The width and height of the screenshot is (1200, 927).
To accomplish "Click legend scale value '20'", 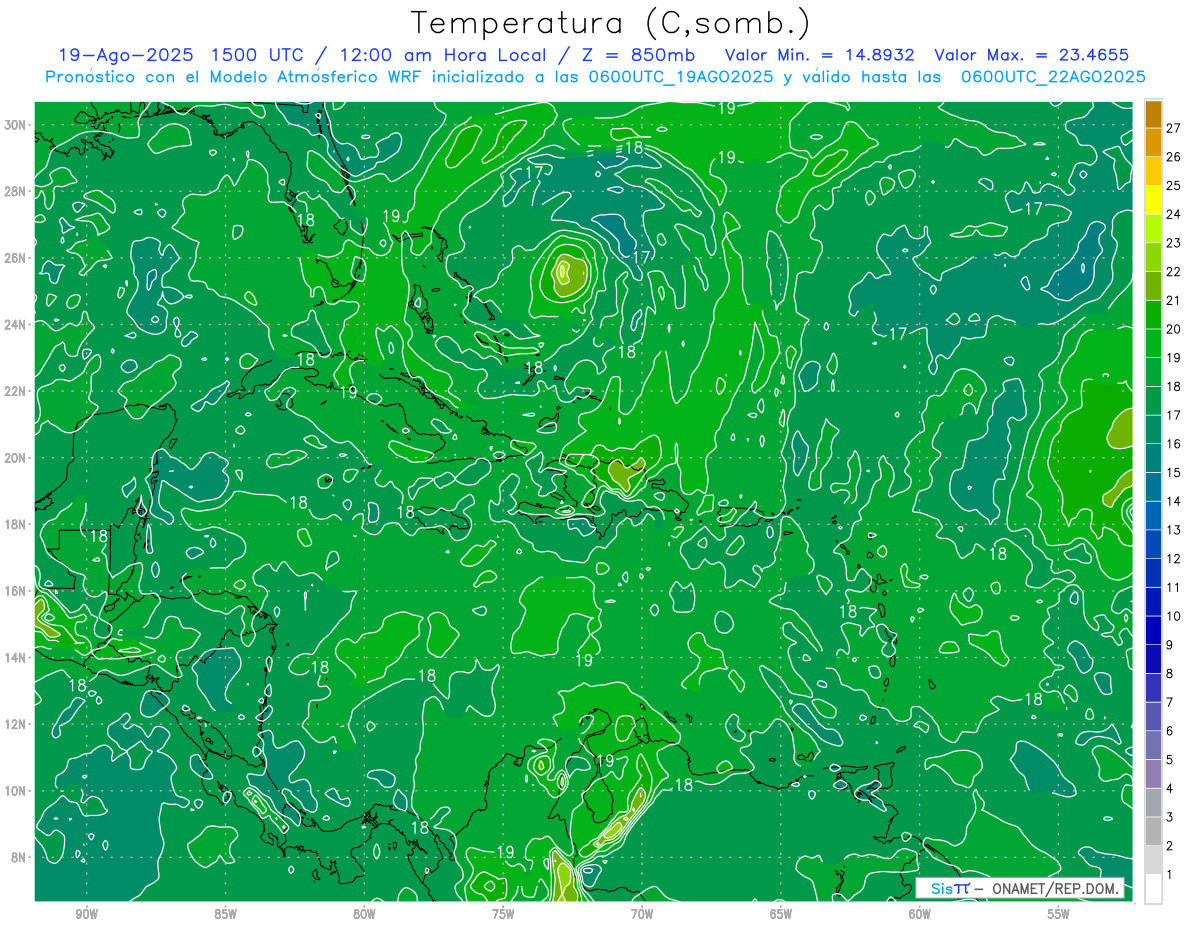I will pyautogui.click(x=1173, y=329).
